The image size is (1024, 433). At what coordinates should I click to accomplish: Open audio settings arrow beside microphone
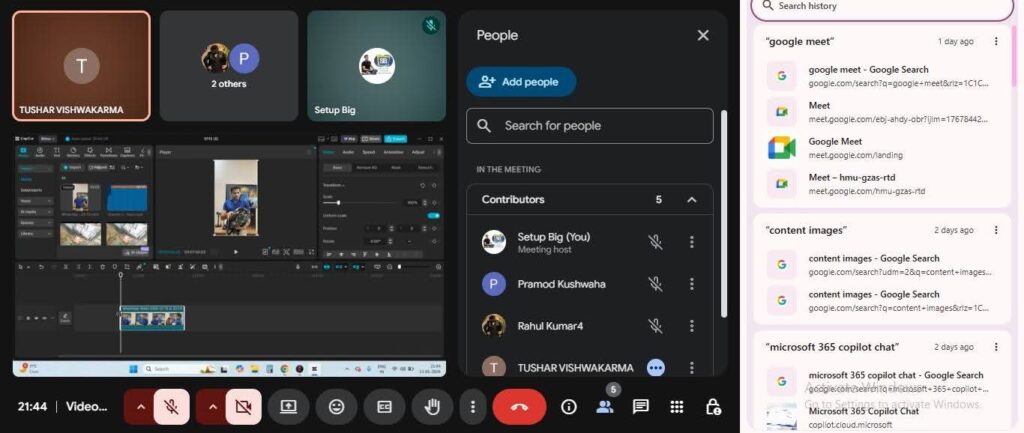point(139,407)
